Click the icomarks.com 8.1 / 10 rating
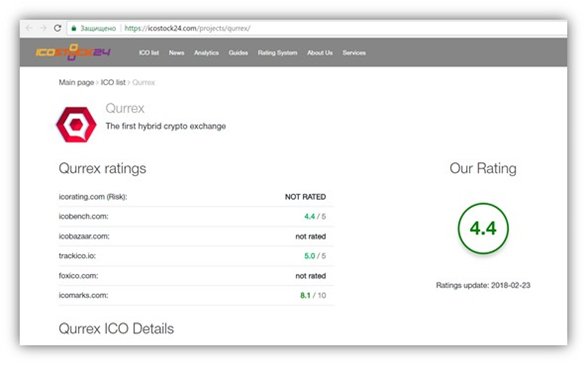Screen dimensions: 587x365 pos(313,295)
